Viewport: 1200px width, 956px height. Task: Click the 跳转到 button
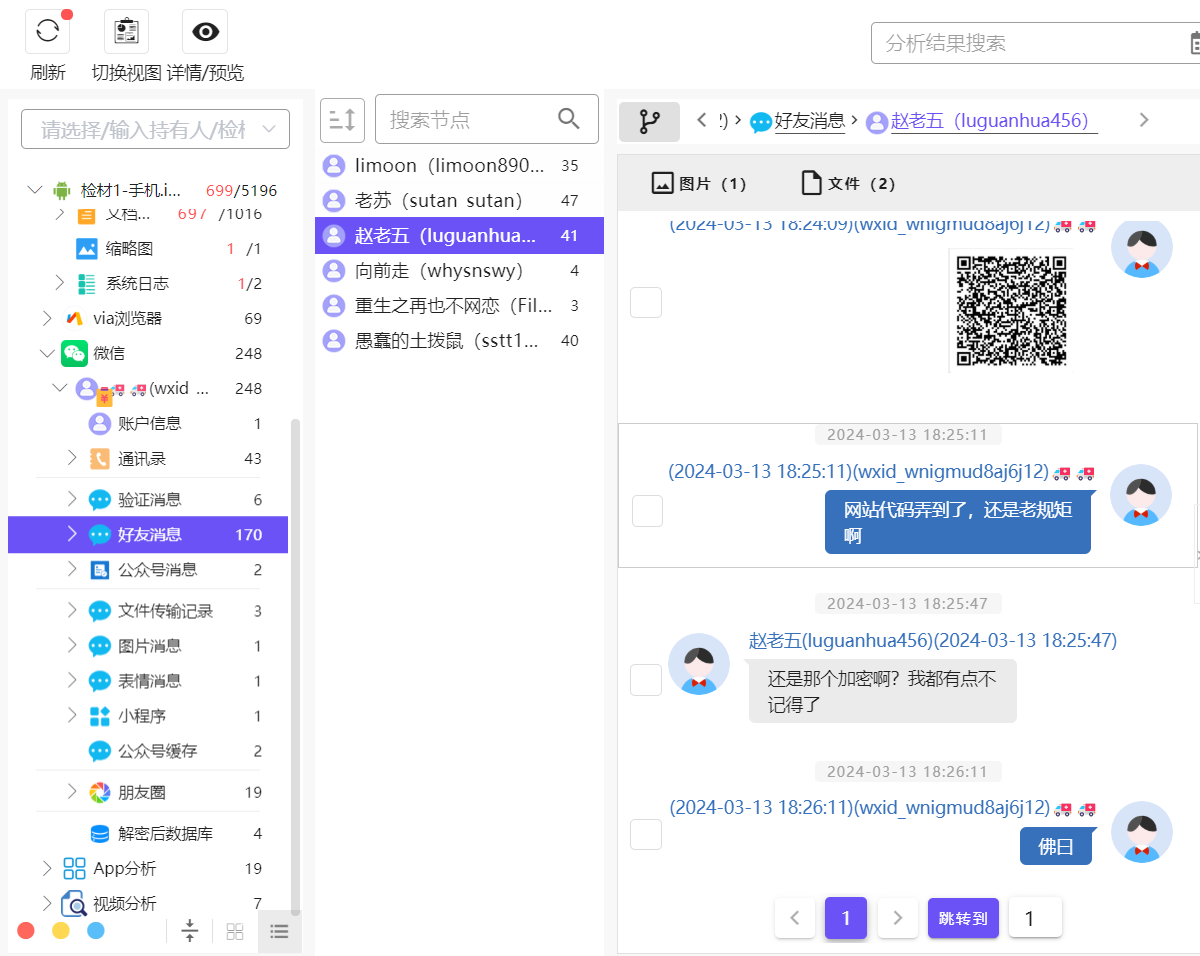[963, 918]
